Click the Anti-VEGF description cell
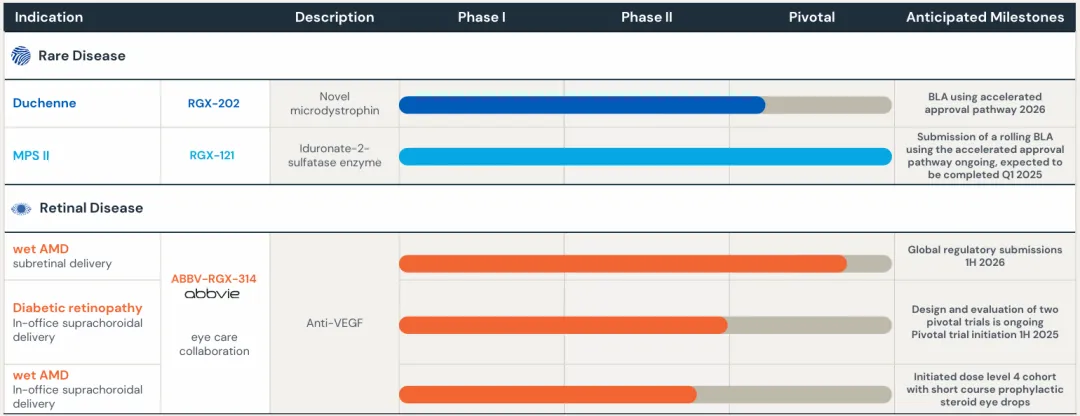The image size is (1080, 416). click(334, 323)
